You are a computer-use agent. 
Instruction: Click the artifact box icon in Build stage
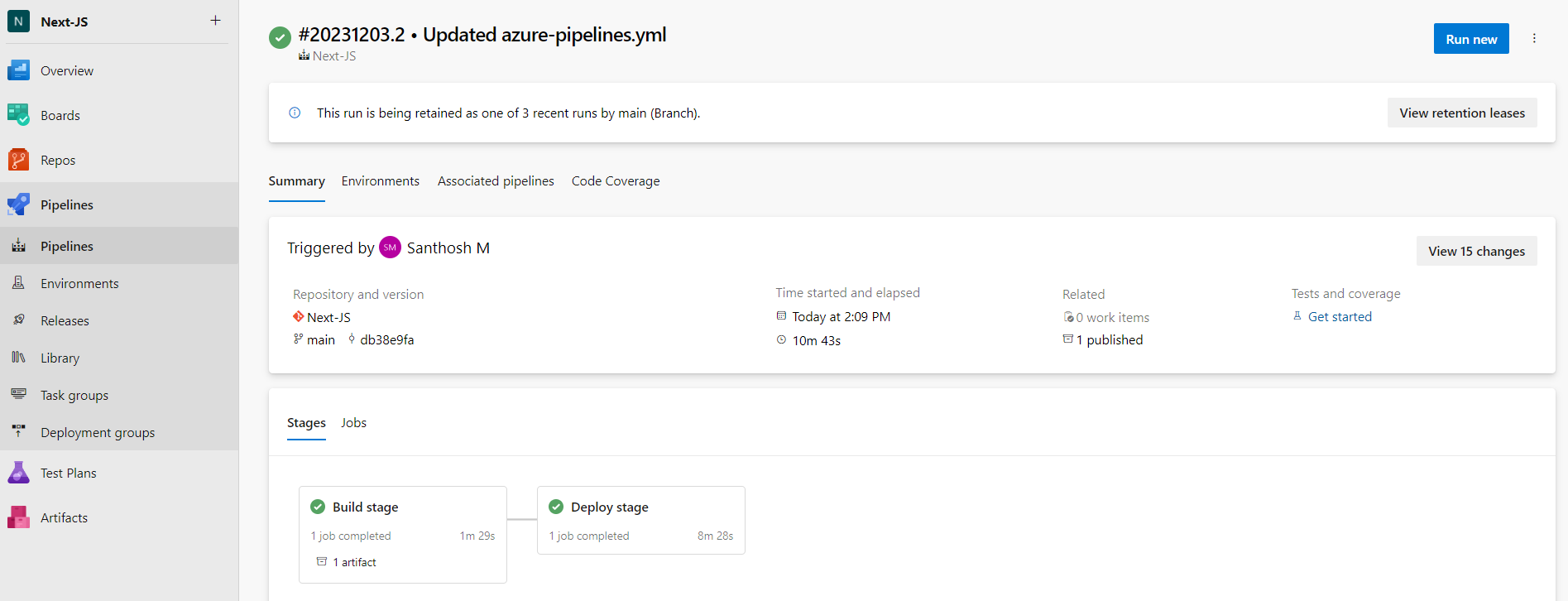(322, 561)
